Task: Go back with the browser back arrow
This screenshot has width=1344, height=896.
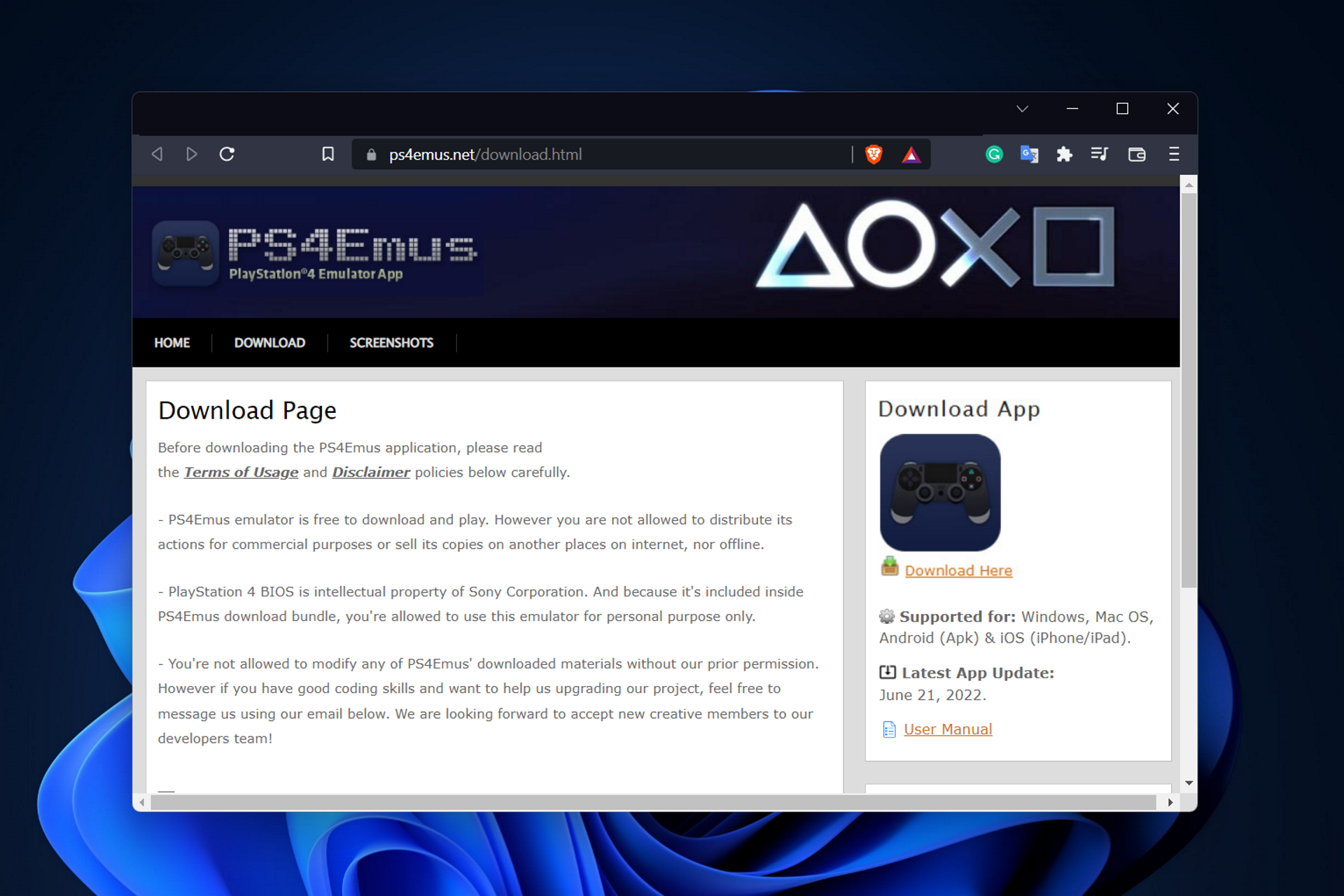Action: 157,154
